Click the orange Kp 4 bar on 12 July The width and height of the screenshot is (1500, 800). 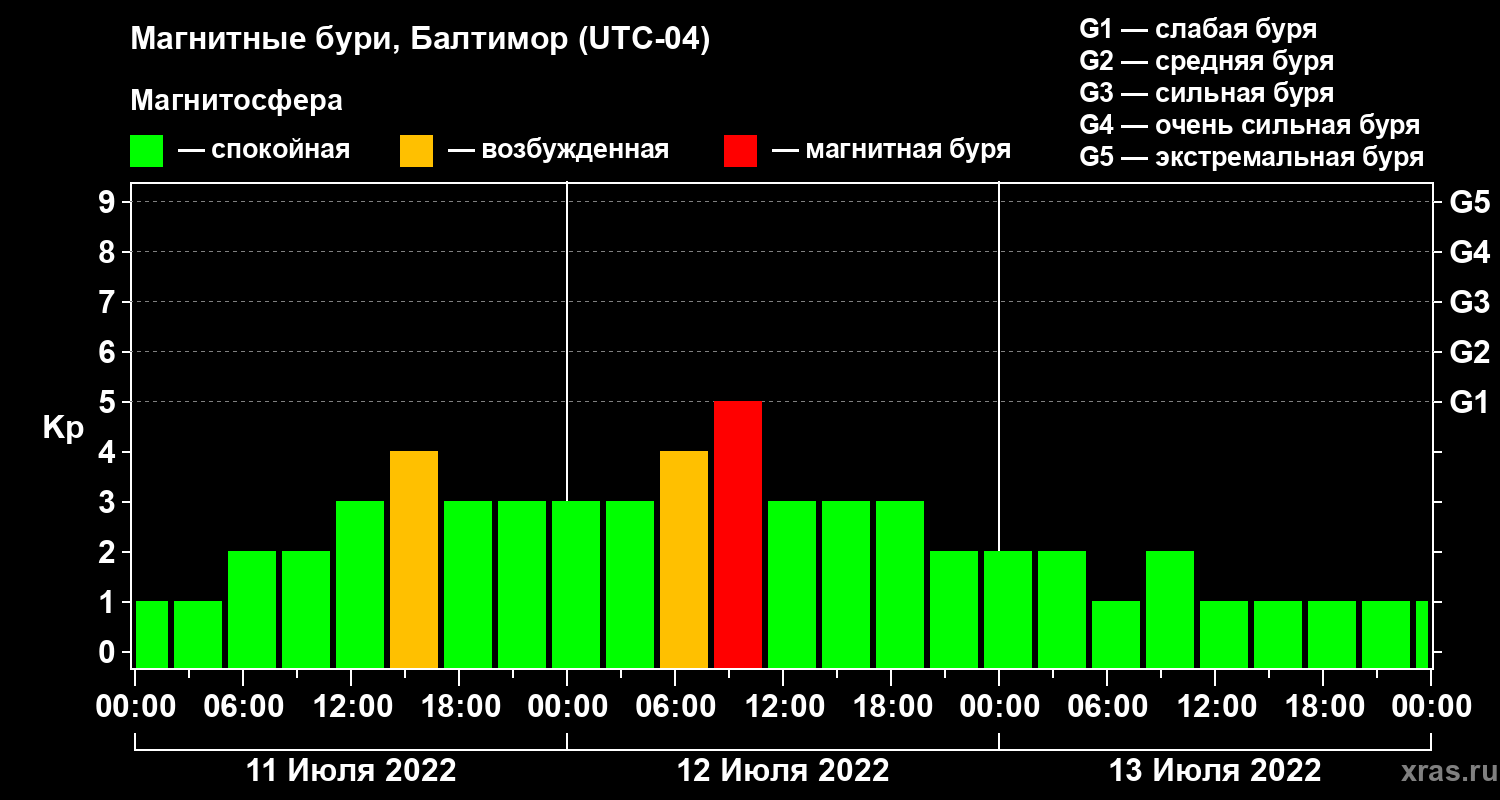tap(684, 560)
